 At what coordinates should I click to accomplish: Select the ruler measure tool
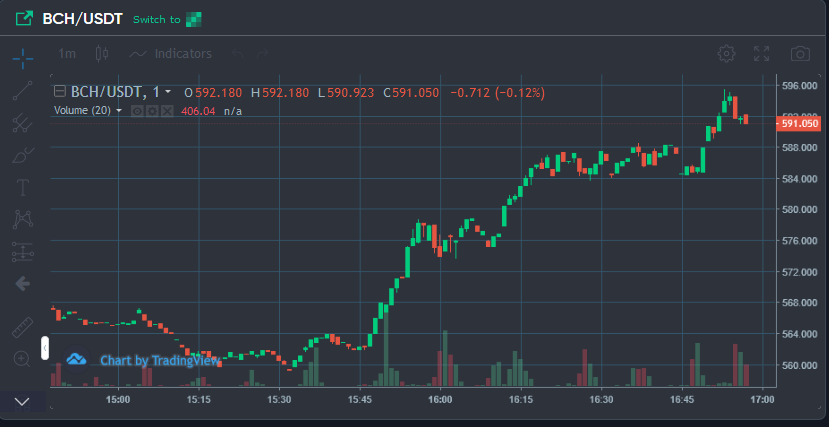(23, 328)
